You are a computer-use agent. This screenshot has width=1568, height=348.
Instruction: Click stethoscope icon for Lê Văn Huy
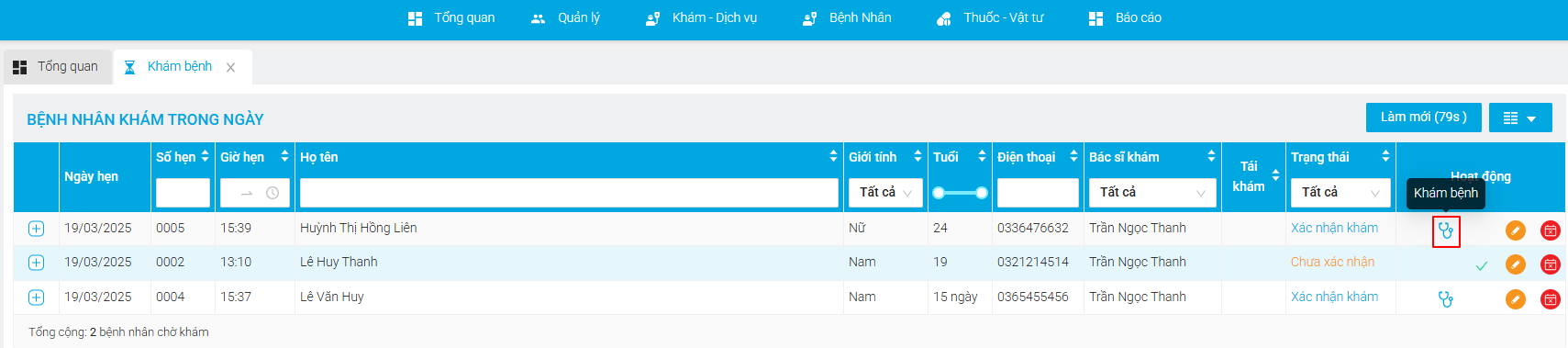(x=1446, y=298)
